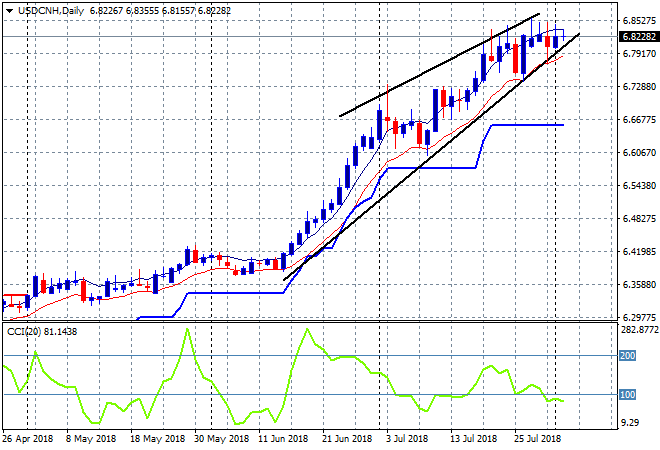Click the 6.79170 price axis label
This screenshot has height=450, width=660.
pos(639,53)
